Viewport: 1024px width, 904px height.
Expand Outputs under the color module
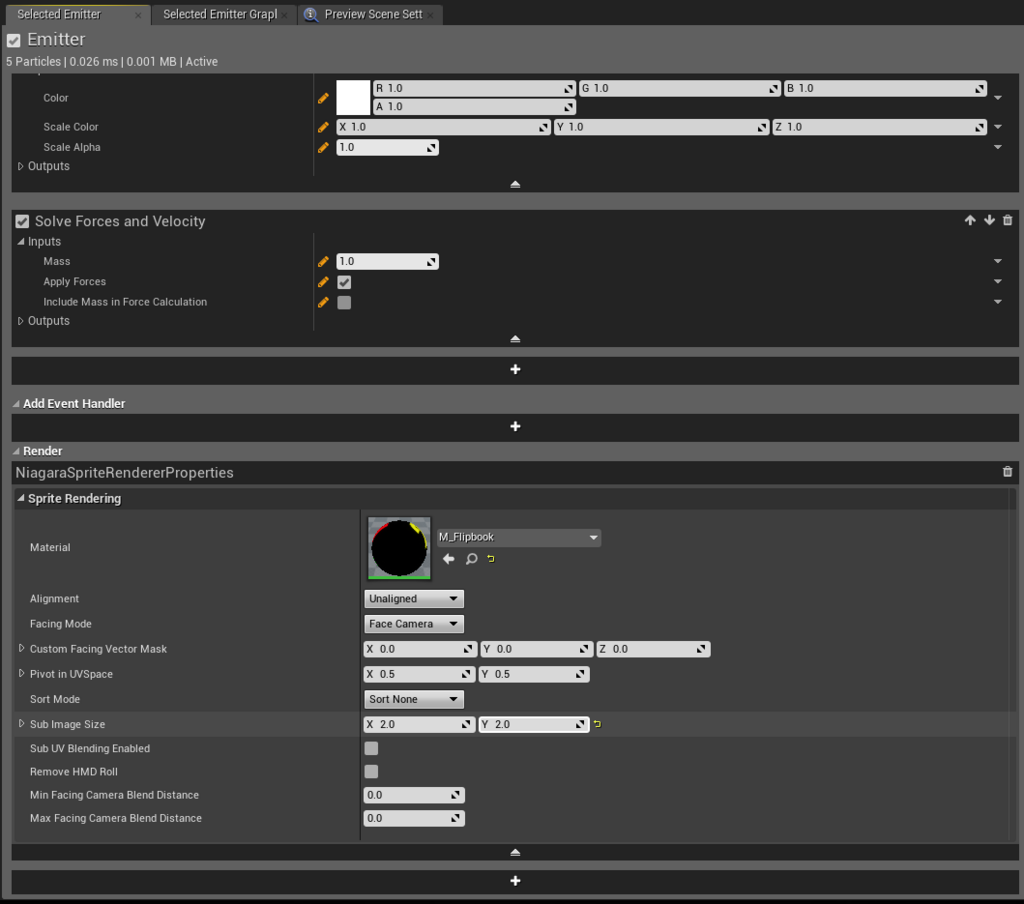pyautogui.click(x=20, y=167)
